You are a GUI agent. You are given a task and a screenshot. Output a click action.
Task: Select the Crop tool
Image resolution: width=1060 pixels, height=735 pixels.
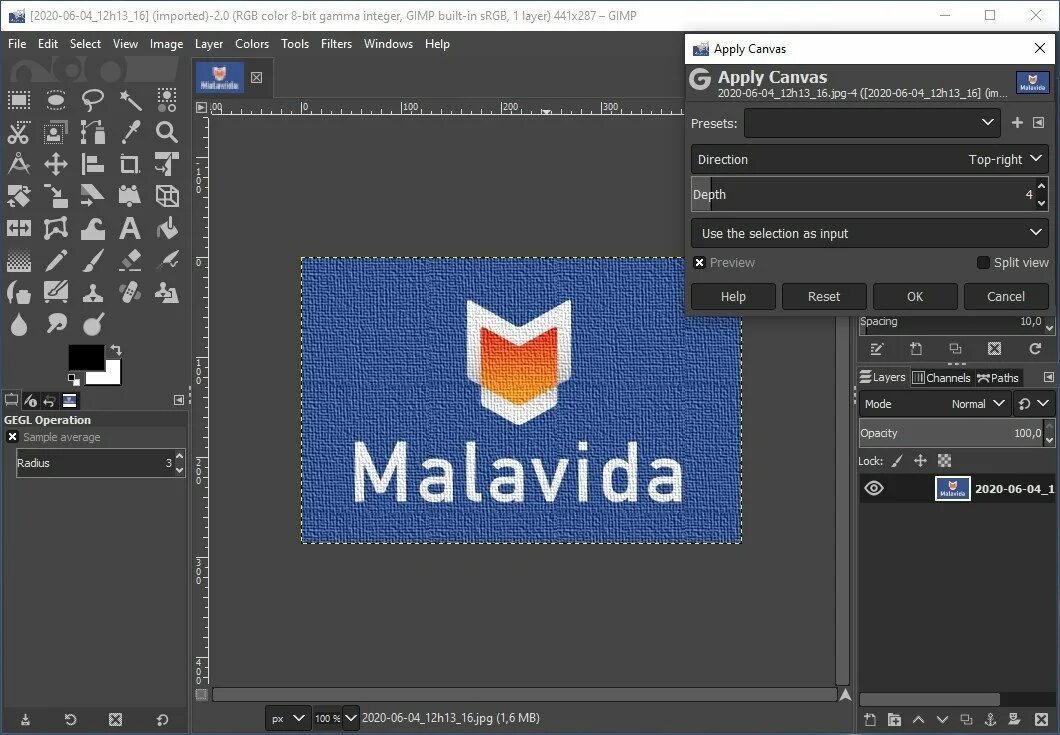click(130, 164)
